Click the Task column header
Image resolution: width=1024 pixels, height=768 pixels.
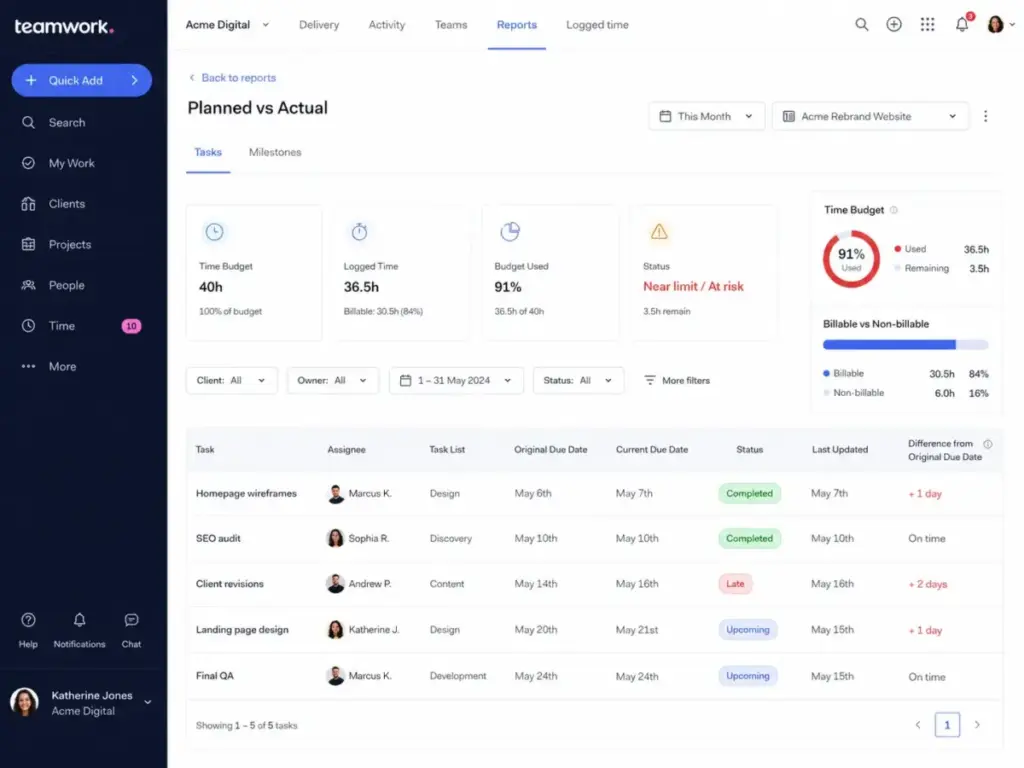[205, 450]
